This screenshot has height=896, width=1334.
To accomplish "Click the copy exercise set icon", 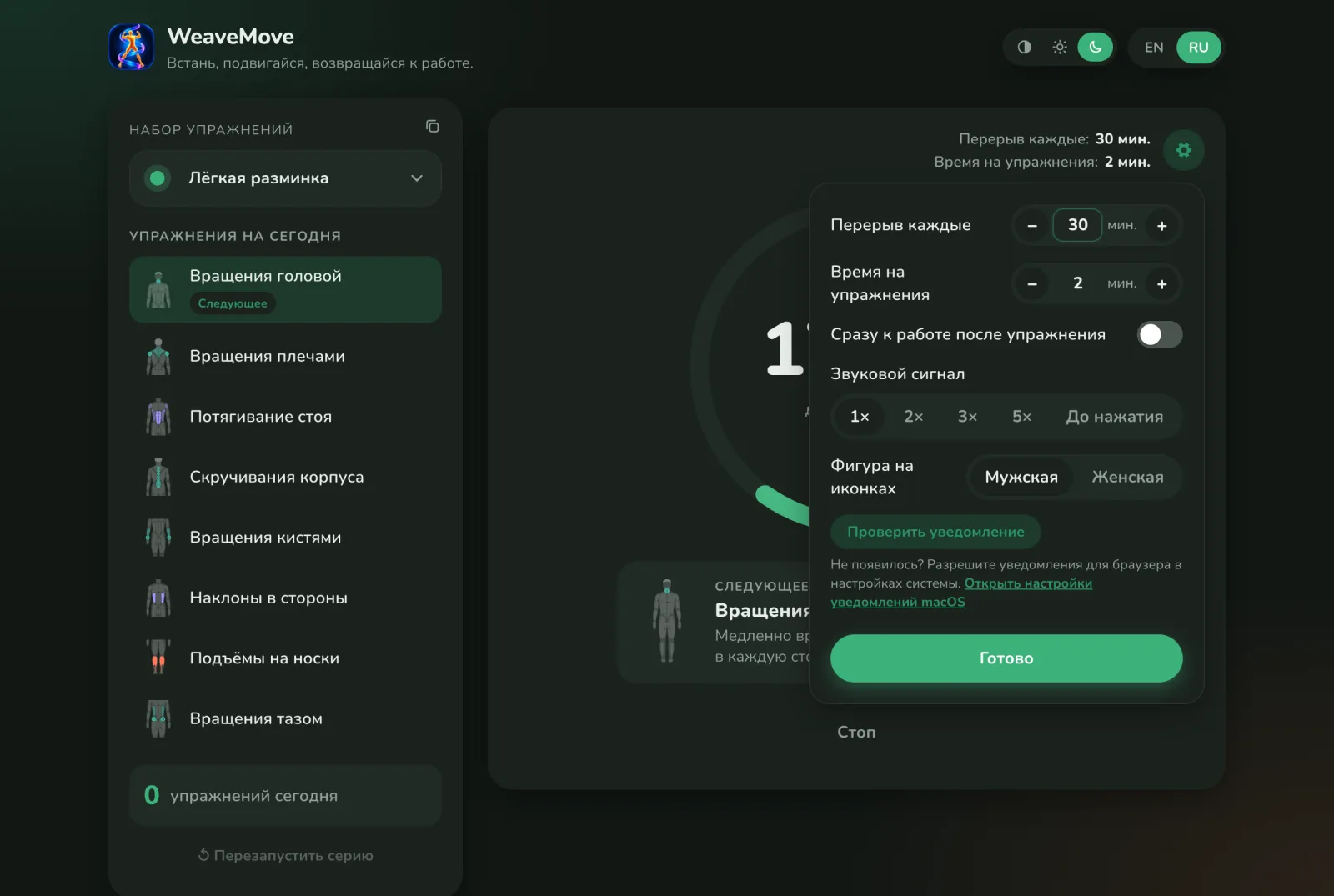I will click(432, 127).
